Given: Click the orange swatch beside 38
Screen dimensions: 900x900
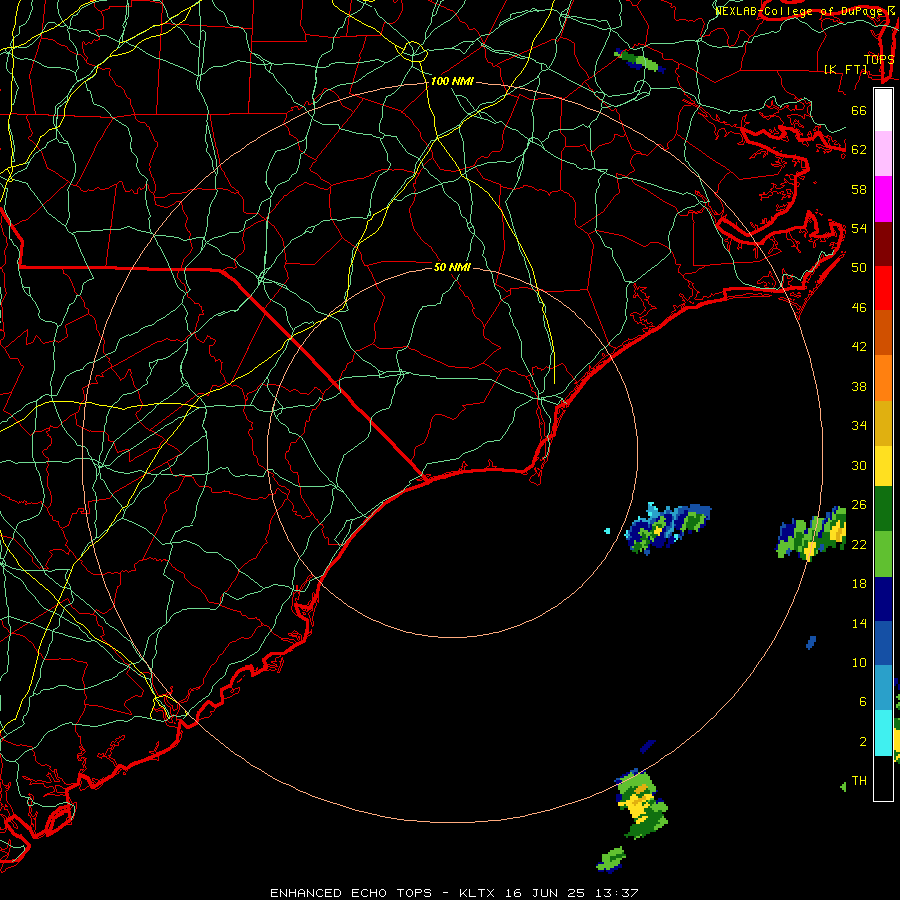Looking at the screenshot, I should [883, 378].
